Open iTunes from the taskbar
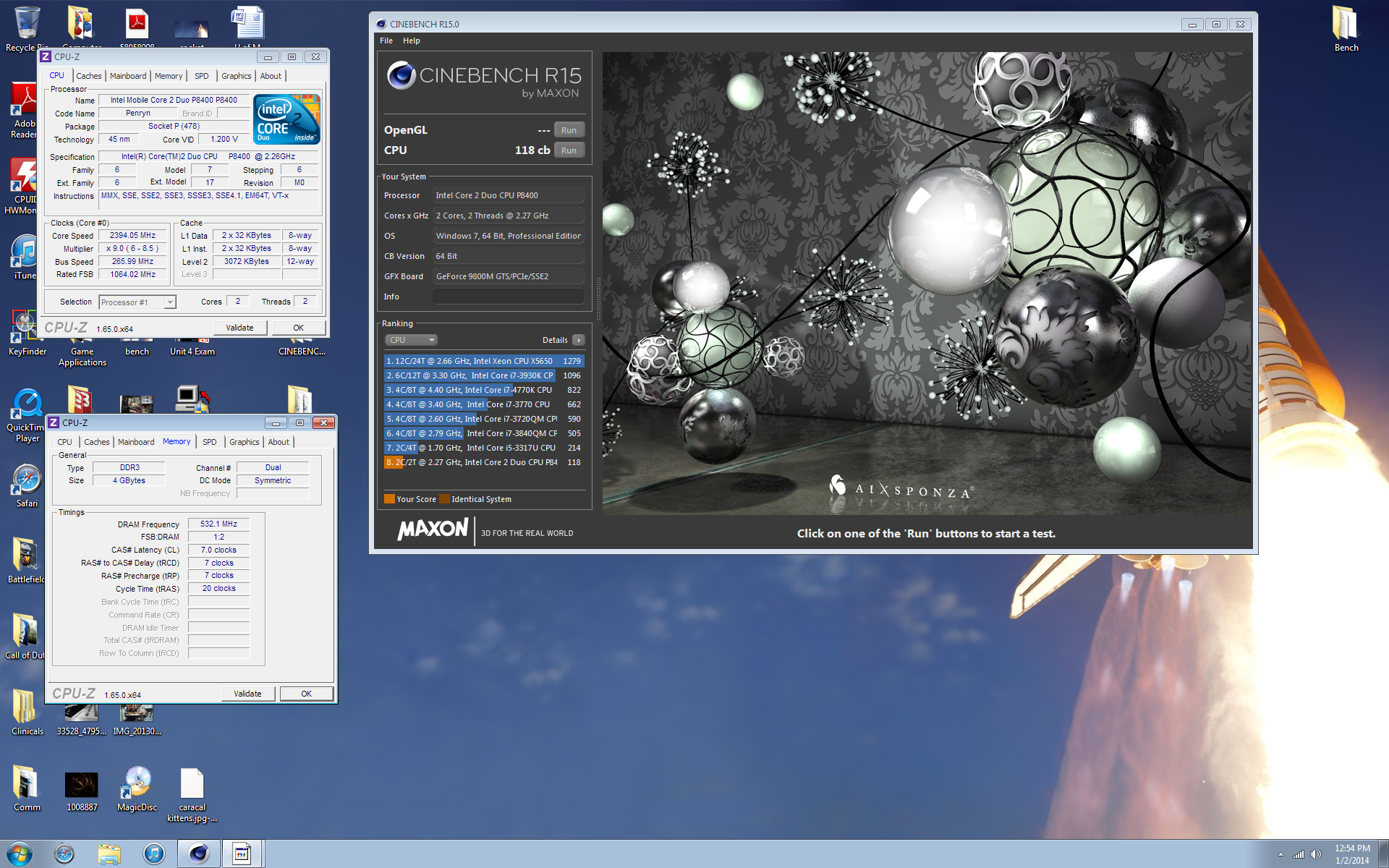Image resolution: width=1389 pixels, height=868 pixels. 154,854
